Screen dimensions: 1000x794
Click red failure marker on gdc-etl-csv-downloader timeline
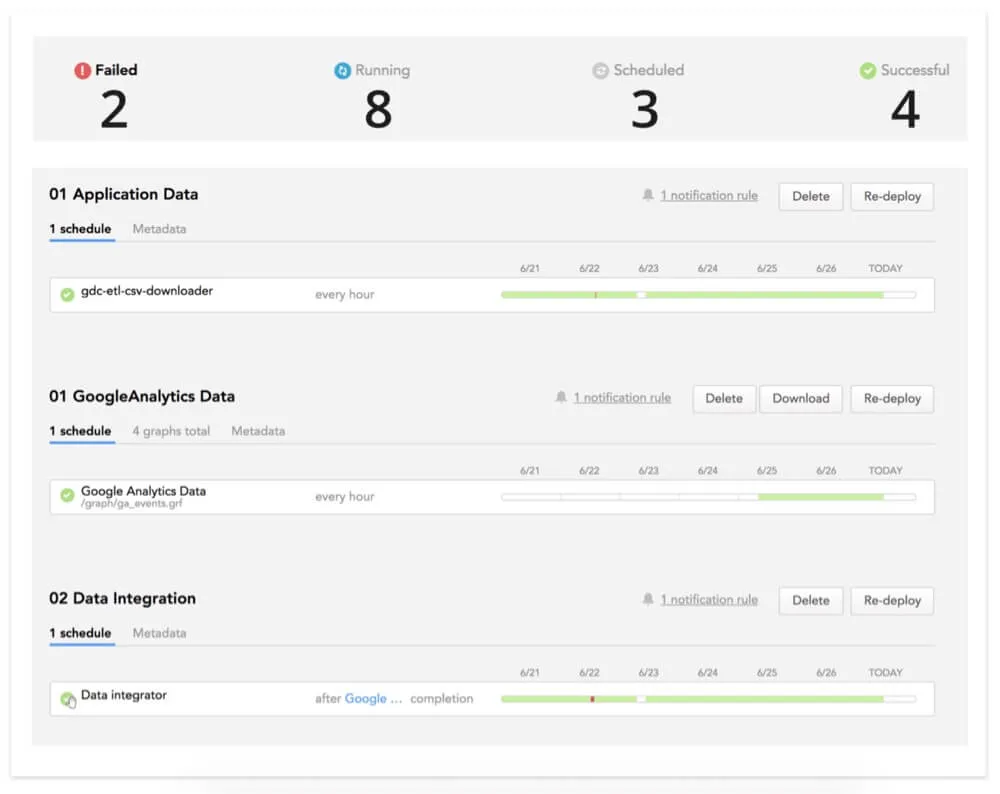(595, 295)
